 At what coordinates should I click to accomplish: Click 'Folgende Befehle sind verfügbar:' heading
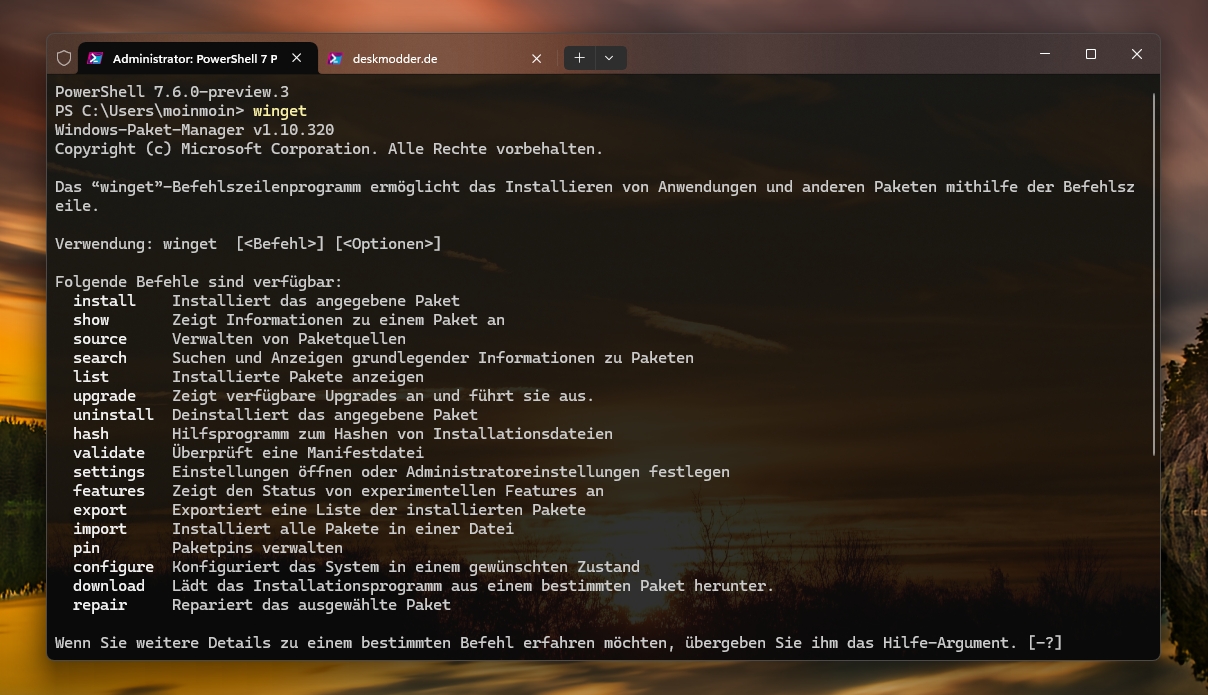[199, 282]
